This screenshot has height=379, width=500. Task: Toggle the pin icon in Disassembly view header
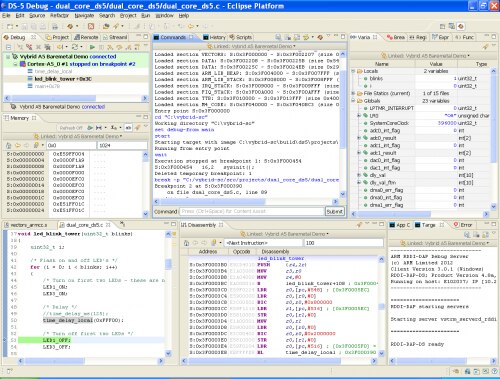(x=359, y=225)
